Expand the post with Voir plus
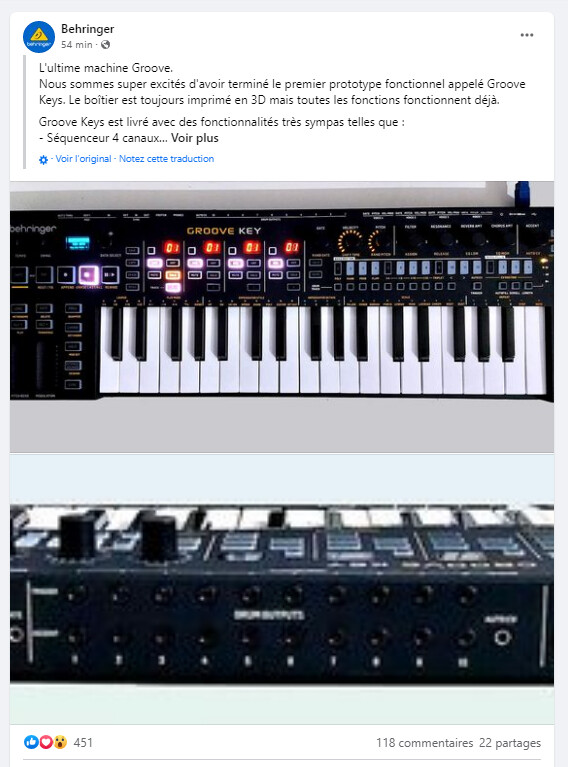The height and width of the screenshot is (767, 568). [195, 138]
